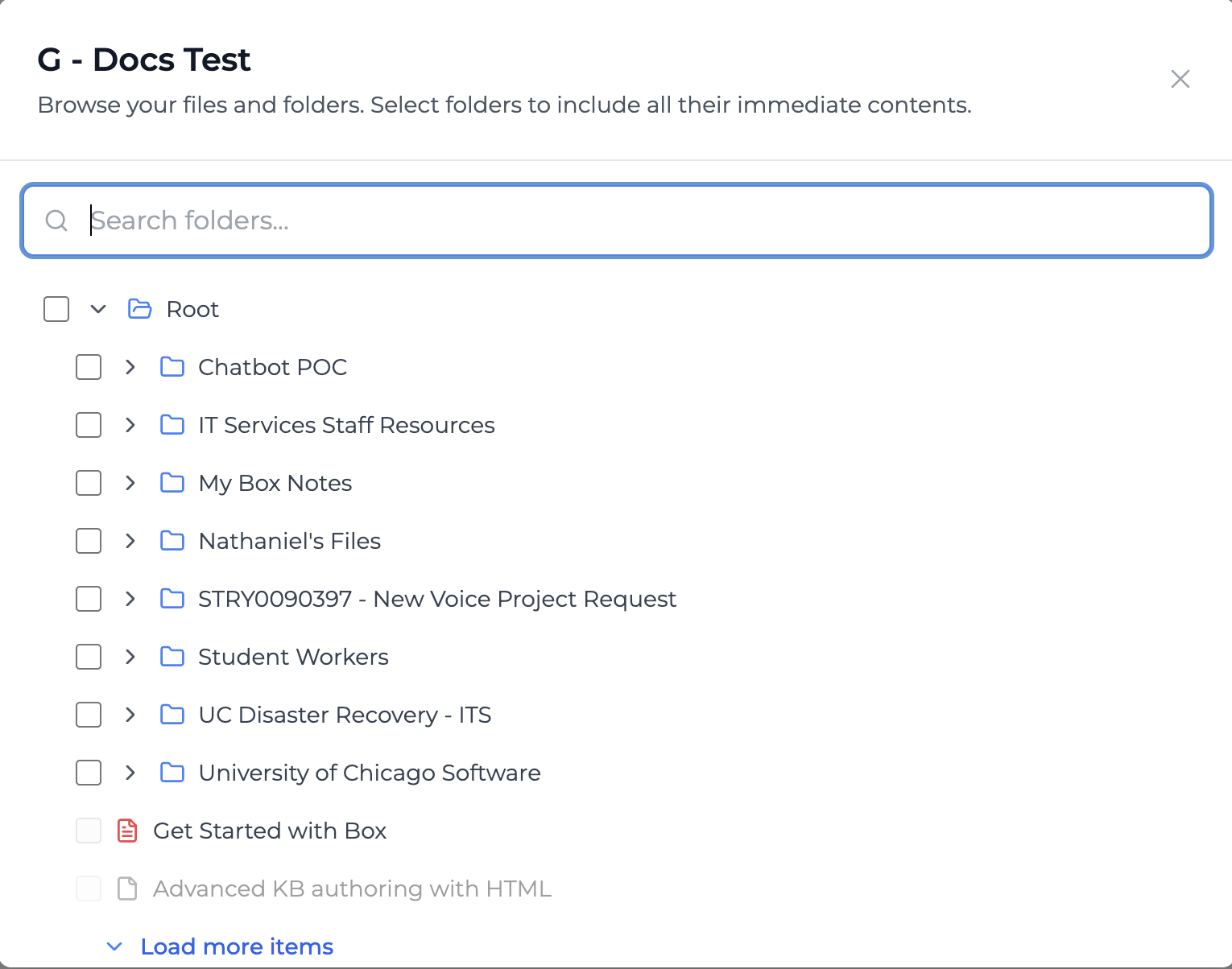Select the IT Services Staff Resources checkbox
1232x969 pixels.
click(x=89, y=425)
